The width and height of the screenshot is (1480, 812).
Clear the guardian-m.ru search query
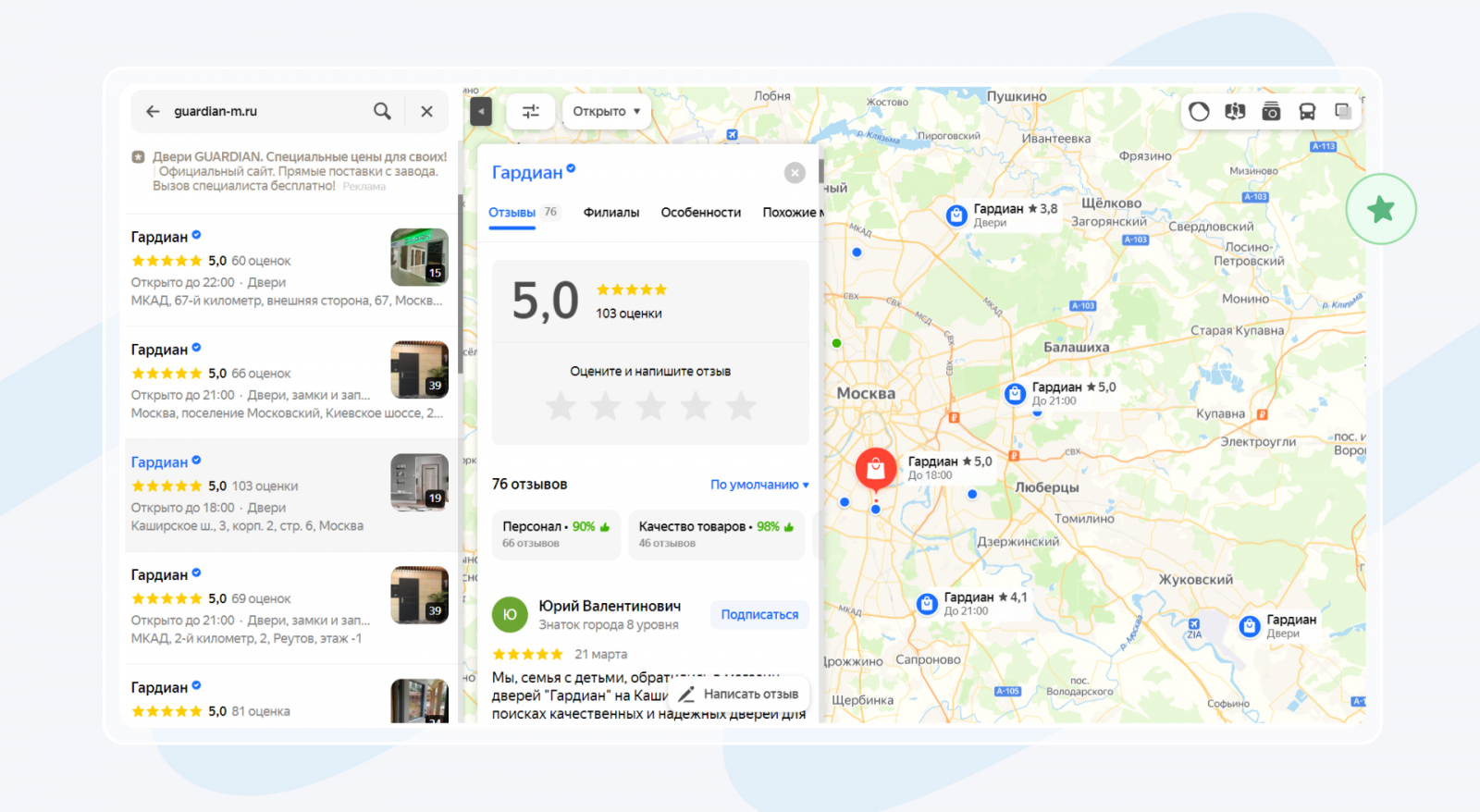tap(426, 111)
